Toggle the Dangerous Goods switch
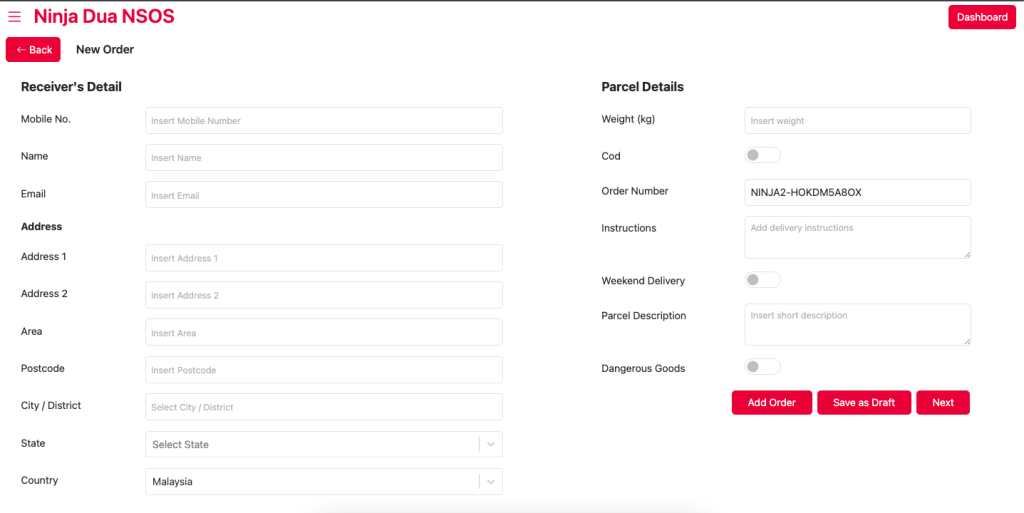Image resolution: width=1024 pixels, height=513 pixels. 762,367
